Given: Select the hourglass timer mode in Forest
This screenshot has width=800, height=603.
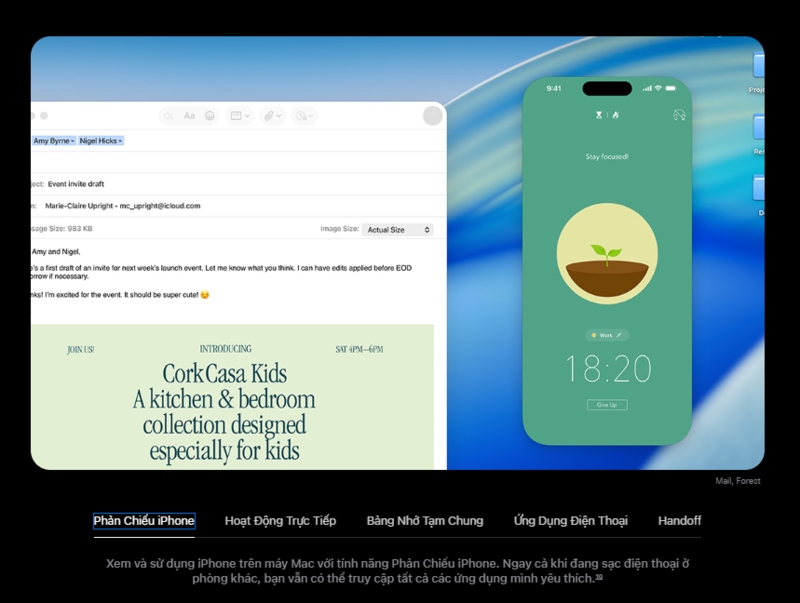Looking at the screenshot, I should click(600, 115).
